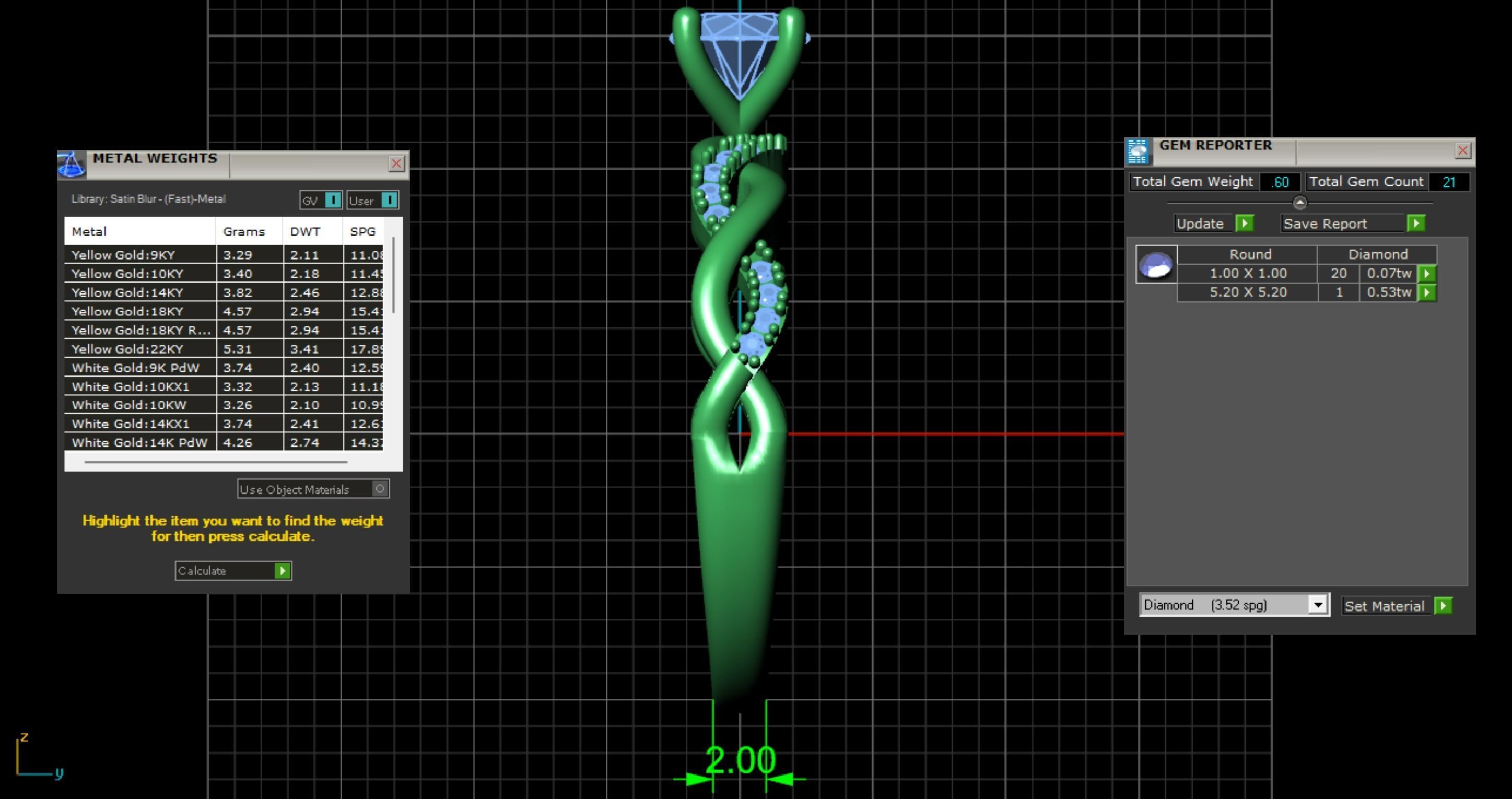Click the metal list vertical scrollbar
This screenshot has height=799, width=1512.
point(393,275)
